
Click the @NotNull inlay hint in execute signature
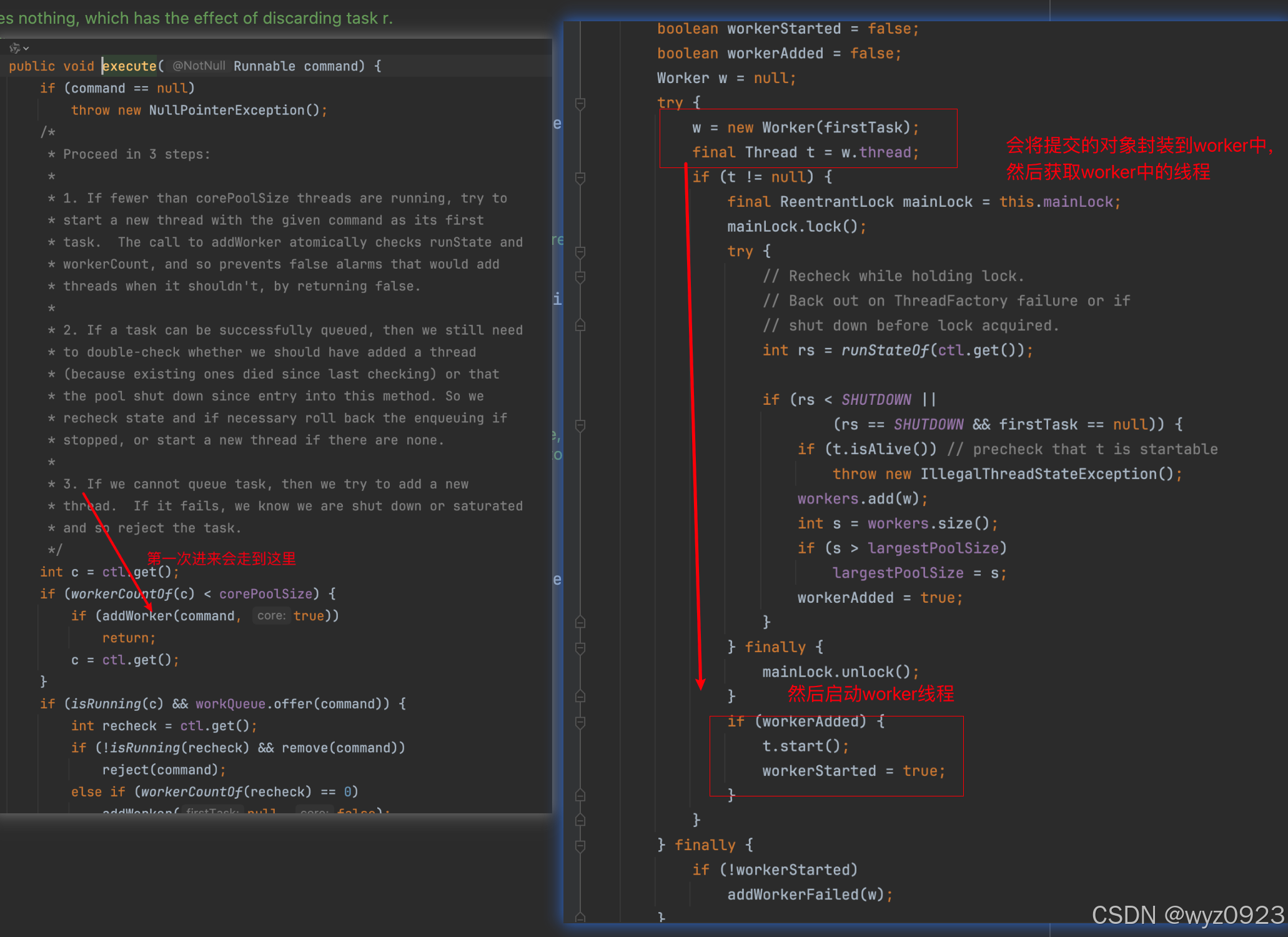pyautogui.click(x=199, y=66)
